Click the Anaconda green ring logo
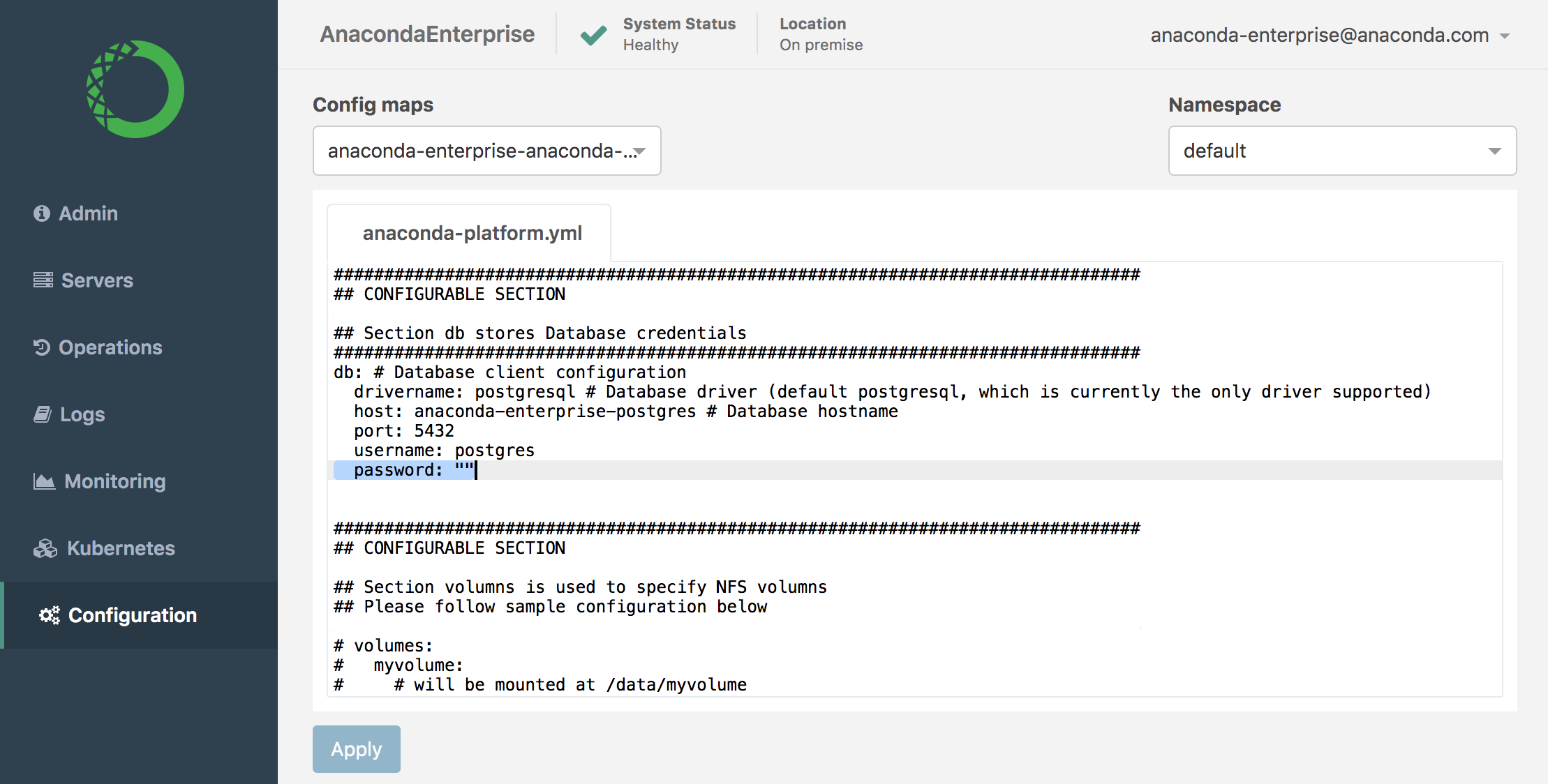The width and height of the screenshot is (1548, 784). 135,89
